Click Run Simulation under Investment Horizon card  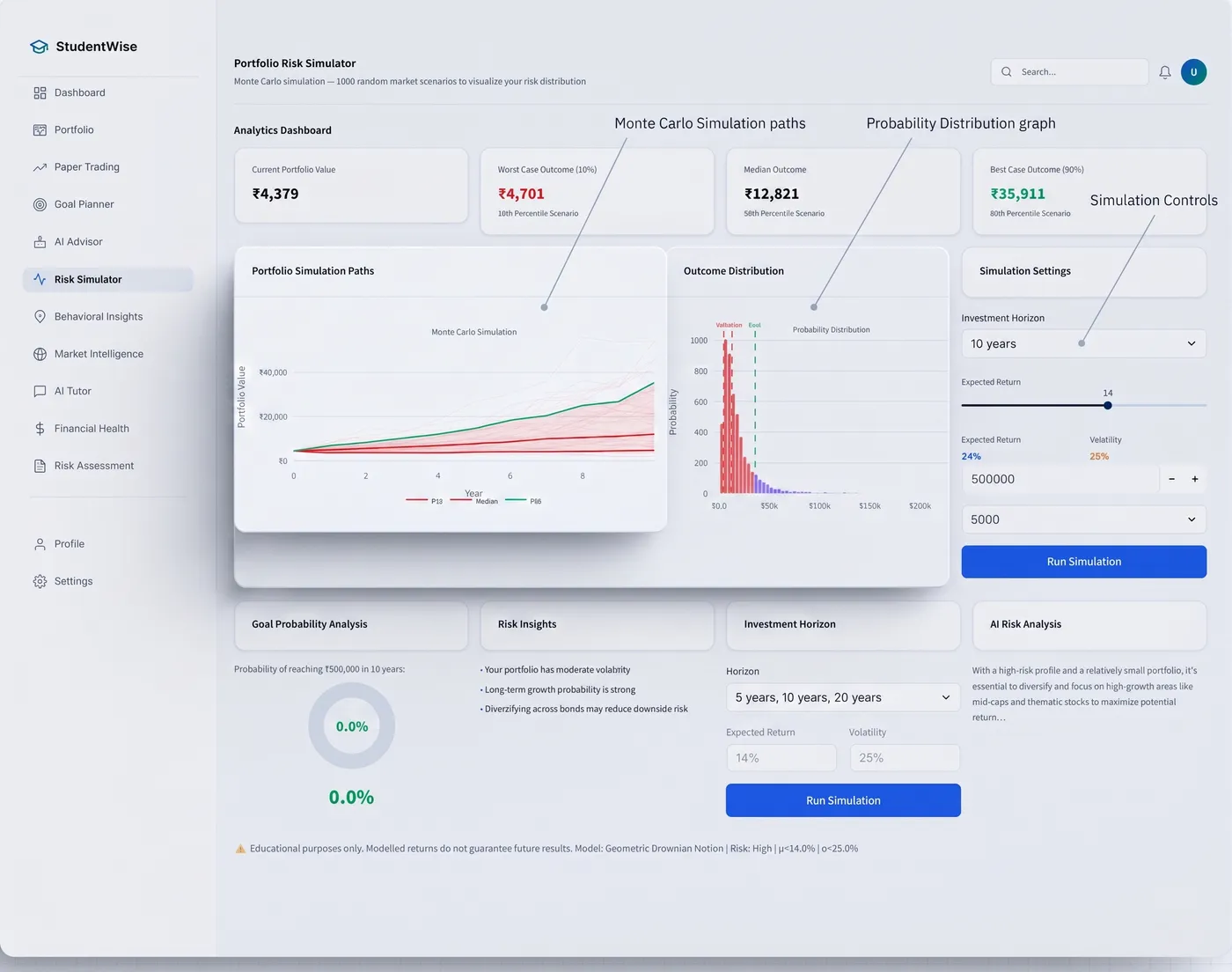[843, 800]
